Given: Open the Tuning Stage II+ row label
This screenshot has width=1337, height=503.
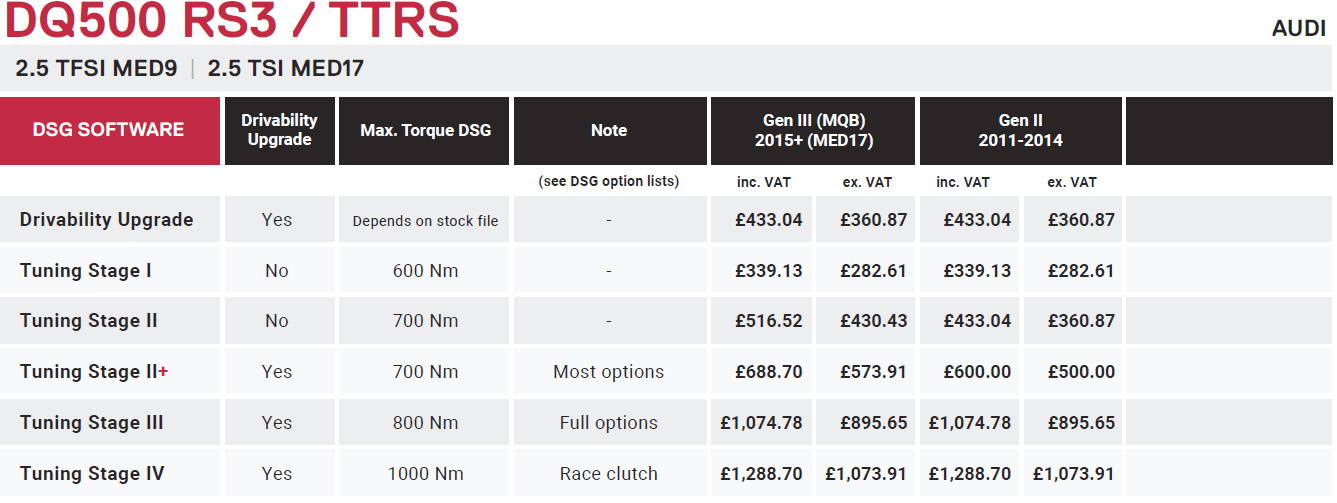Looking at the screenshot, I should coord(94,372).
